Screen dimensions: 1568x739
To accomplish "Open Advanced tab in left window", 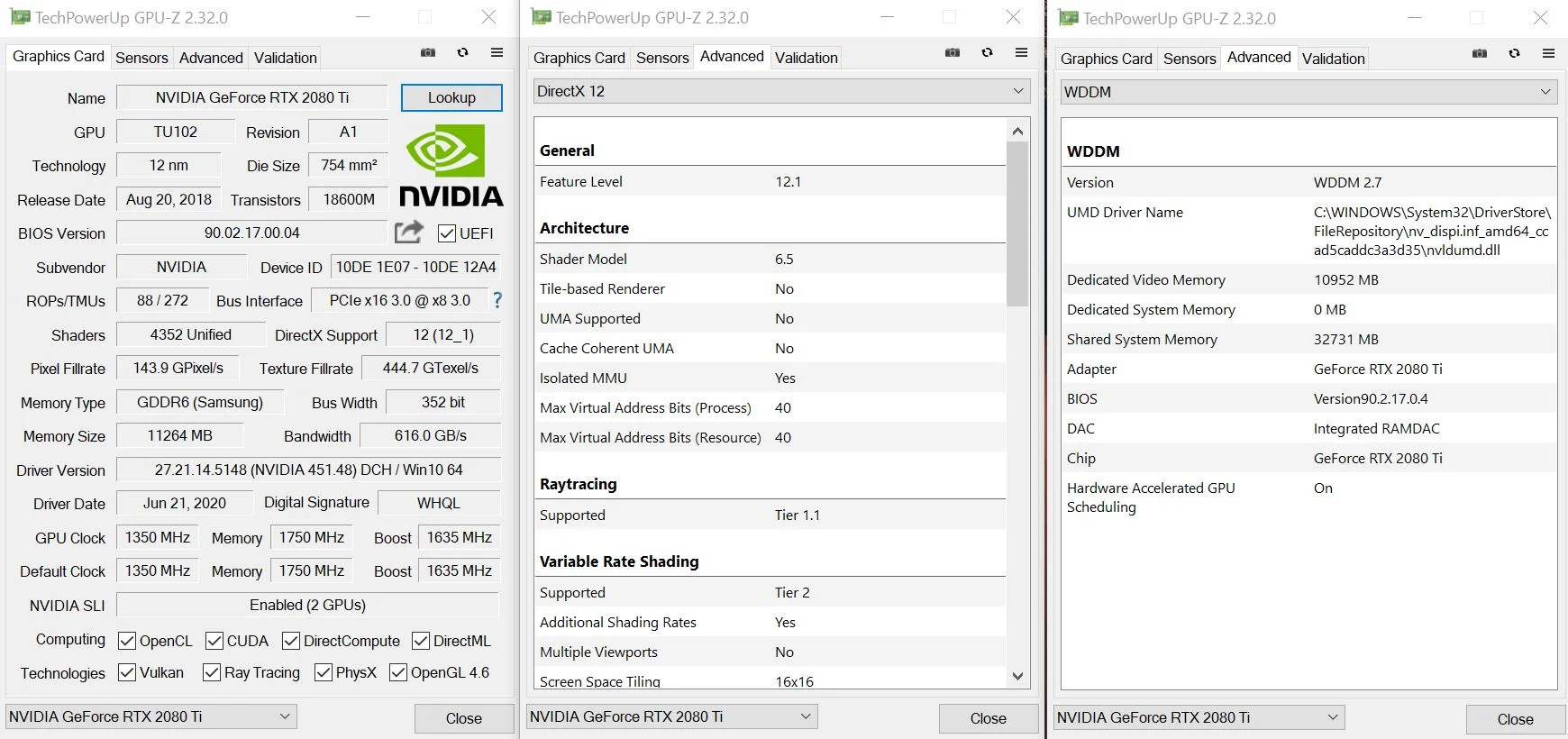I will [x=211, y=58].
